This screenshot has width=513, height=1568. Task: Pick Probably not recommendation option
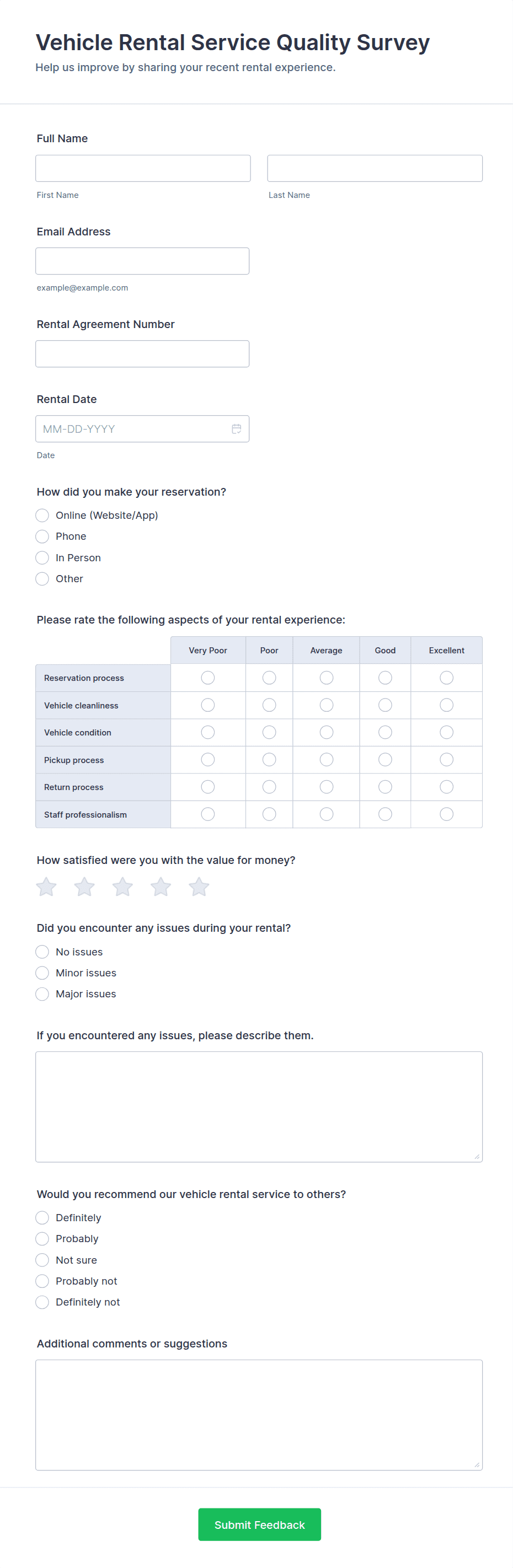42,1281
